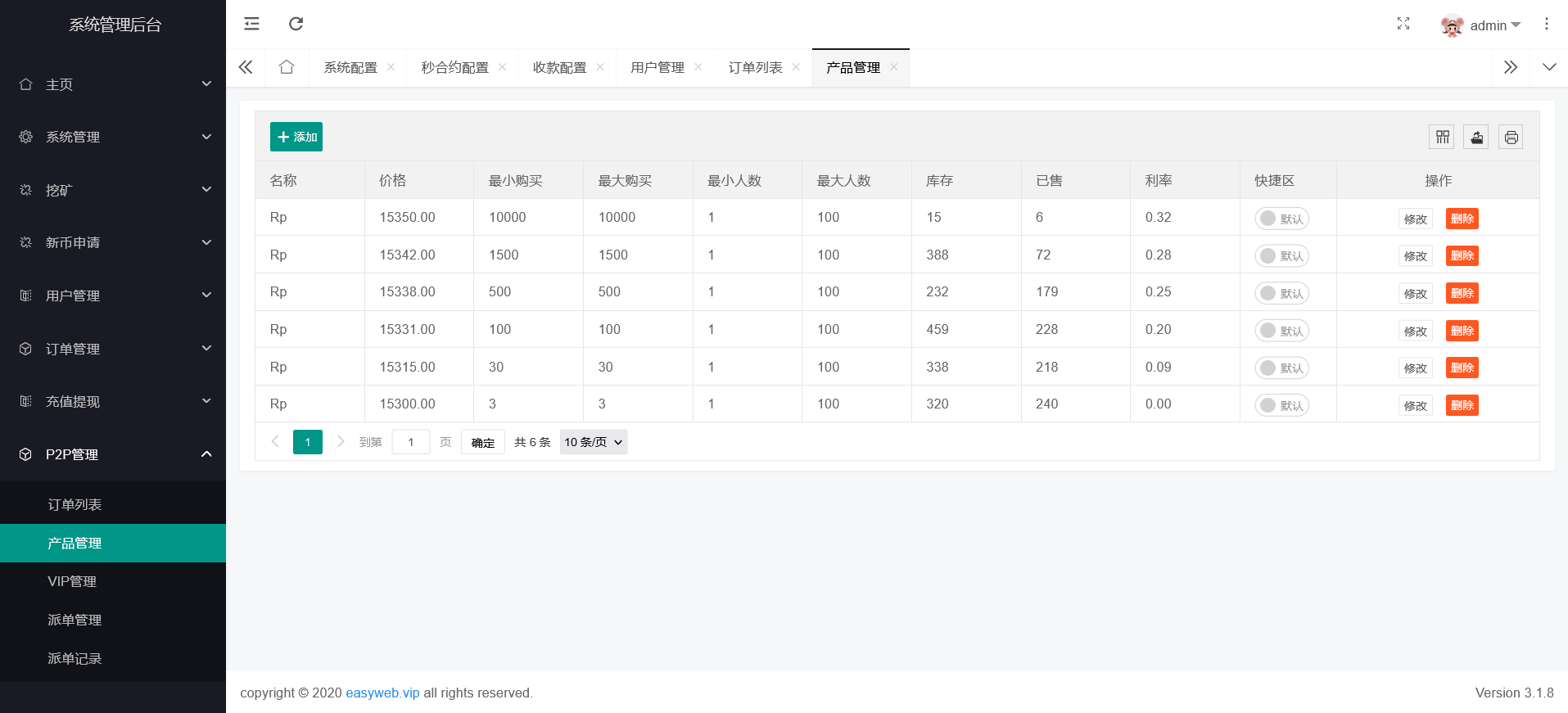The image size is (1568, 713).
Task: Toggle the shortcut switch for the 15350.00 row
Action: click(1281, 219)
